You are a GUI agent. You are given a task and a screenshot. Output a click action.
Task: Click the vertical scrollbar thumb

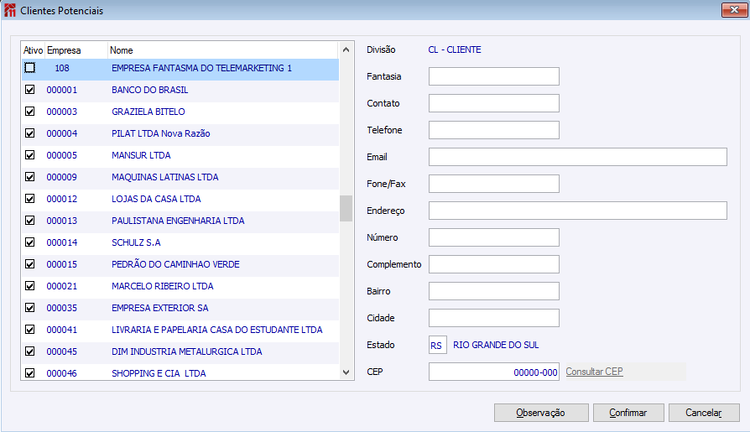point(346,208)
